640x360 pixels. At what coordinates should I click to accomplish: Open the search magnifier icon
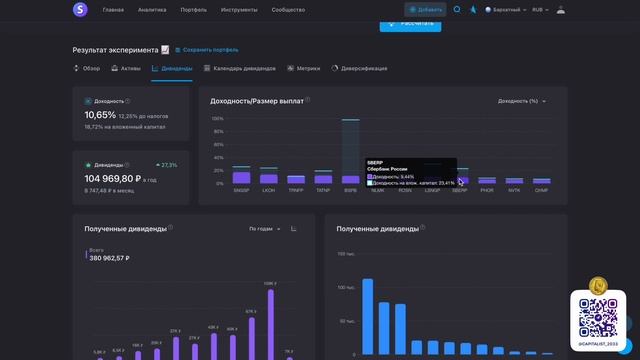click(x=457, y=9)
